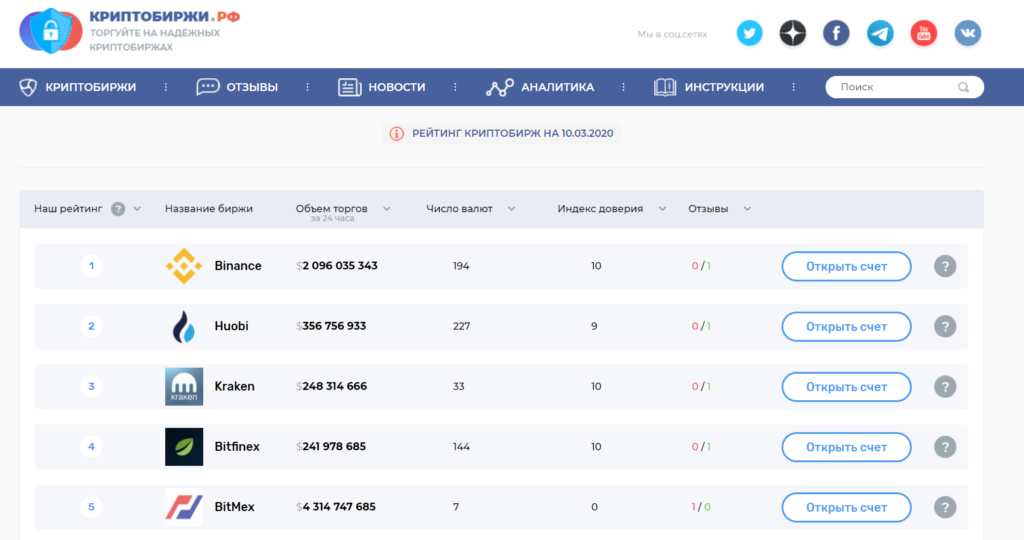Screen dimensions: 1024x540
Task: Open the black four-point star social icon
Action: (793, 33)
